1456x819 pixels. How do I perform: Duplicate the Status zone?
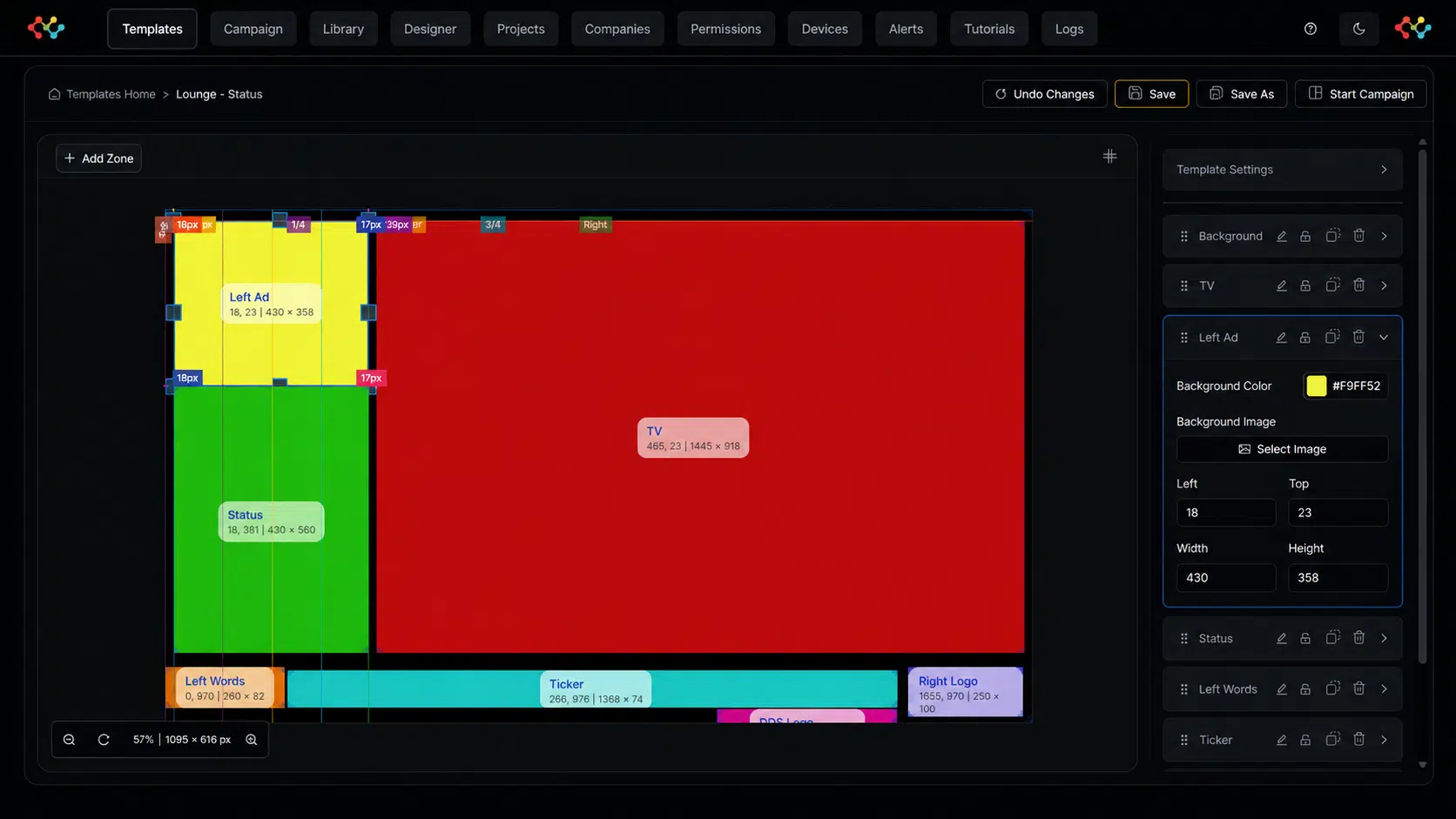[x=1332, y=638]
